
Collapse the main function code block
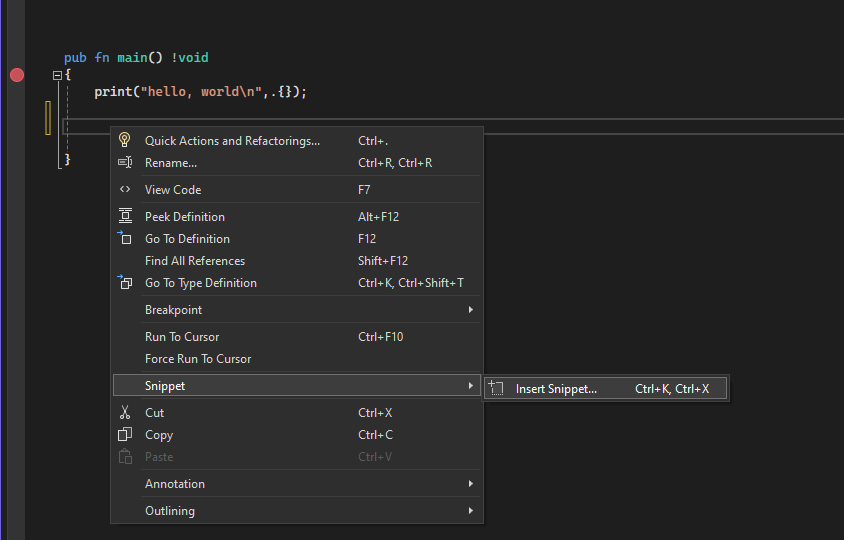(58, 75)
